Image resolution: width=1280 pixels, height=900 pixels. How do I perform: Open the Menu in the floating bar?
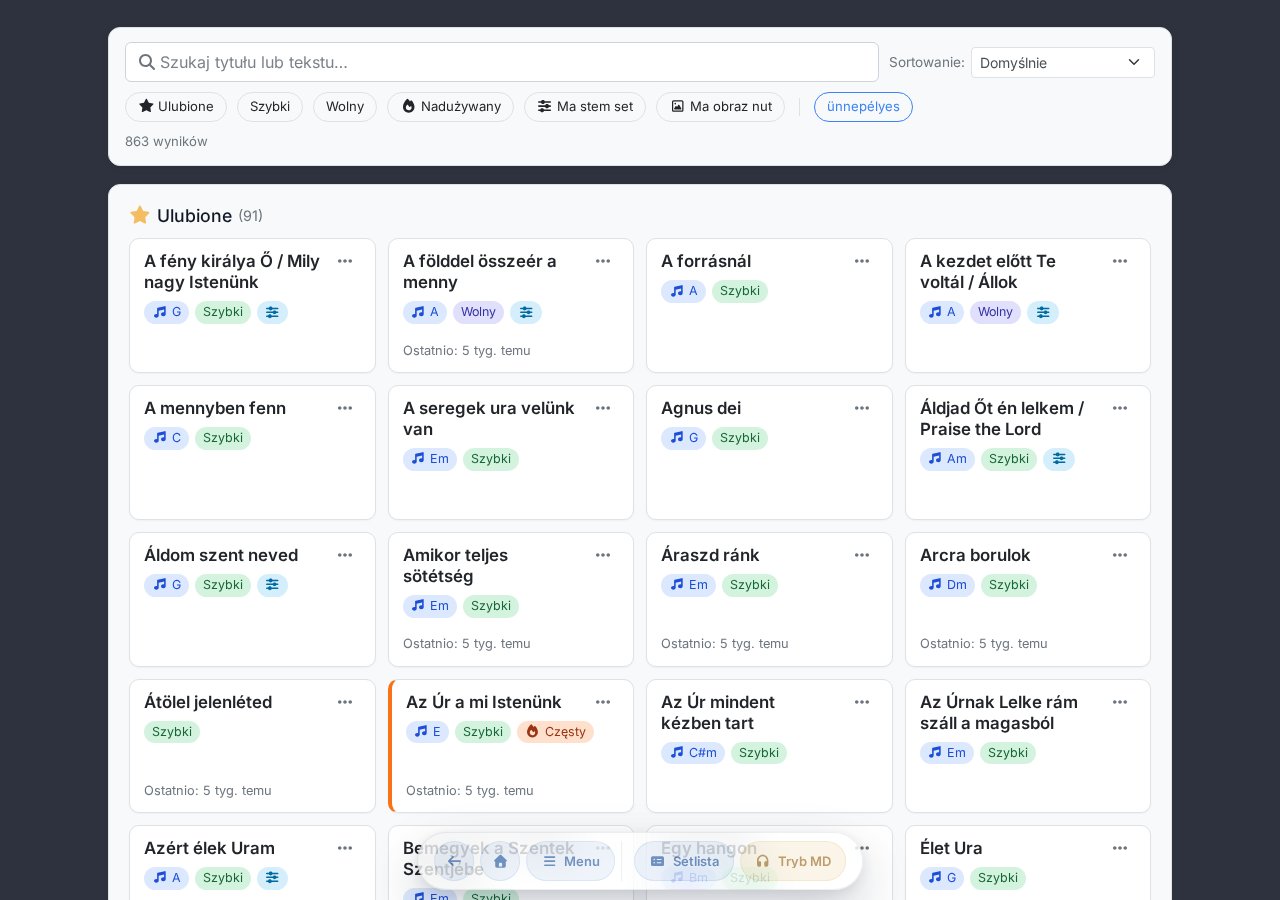[570, 861]
